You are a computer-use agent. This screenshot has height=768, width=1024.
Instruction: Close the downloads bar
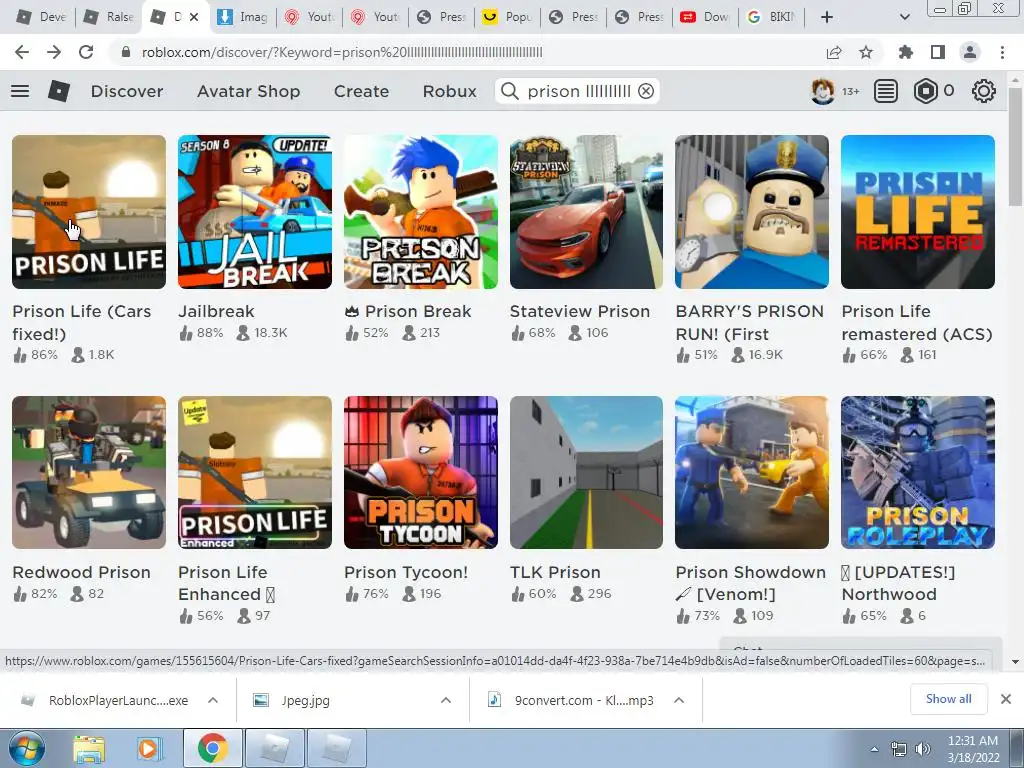(x=1006, y=699)
